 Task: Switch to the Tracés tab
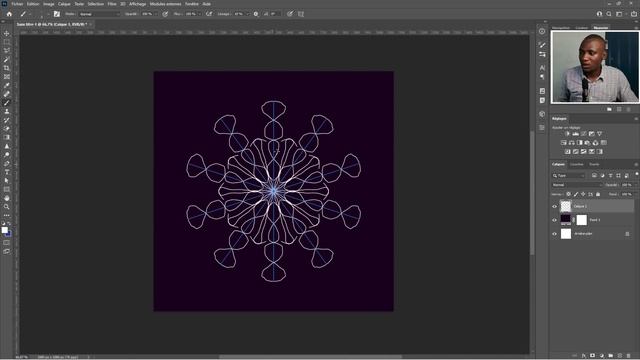pos(594,164)
